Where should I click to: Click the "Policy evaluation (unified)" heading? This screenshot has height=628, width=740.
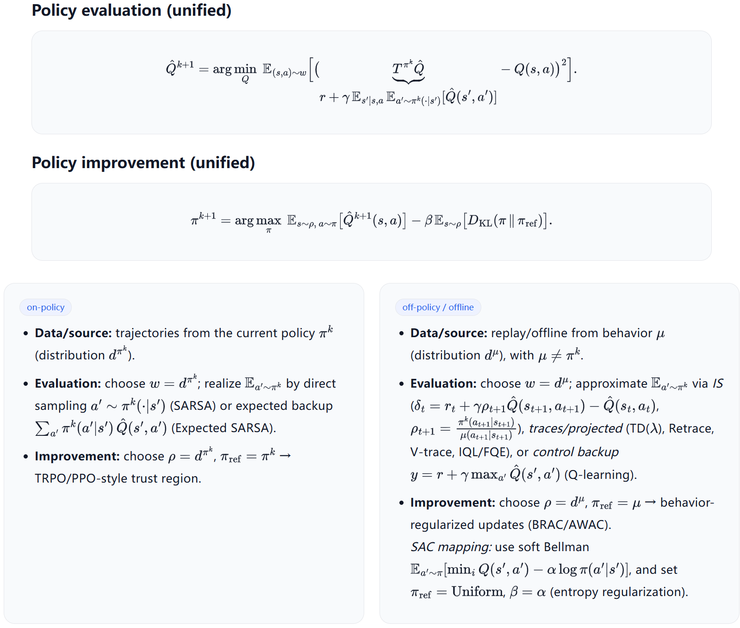click(x=129, y=11)
